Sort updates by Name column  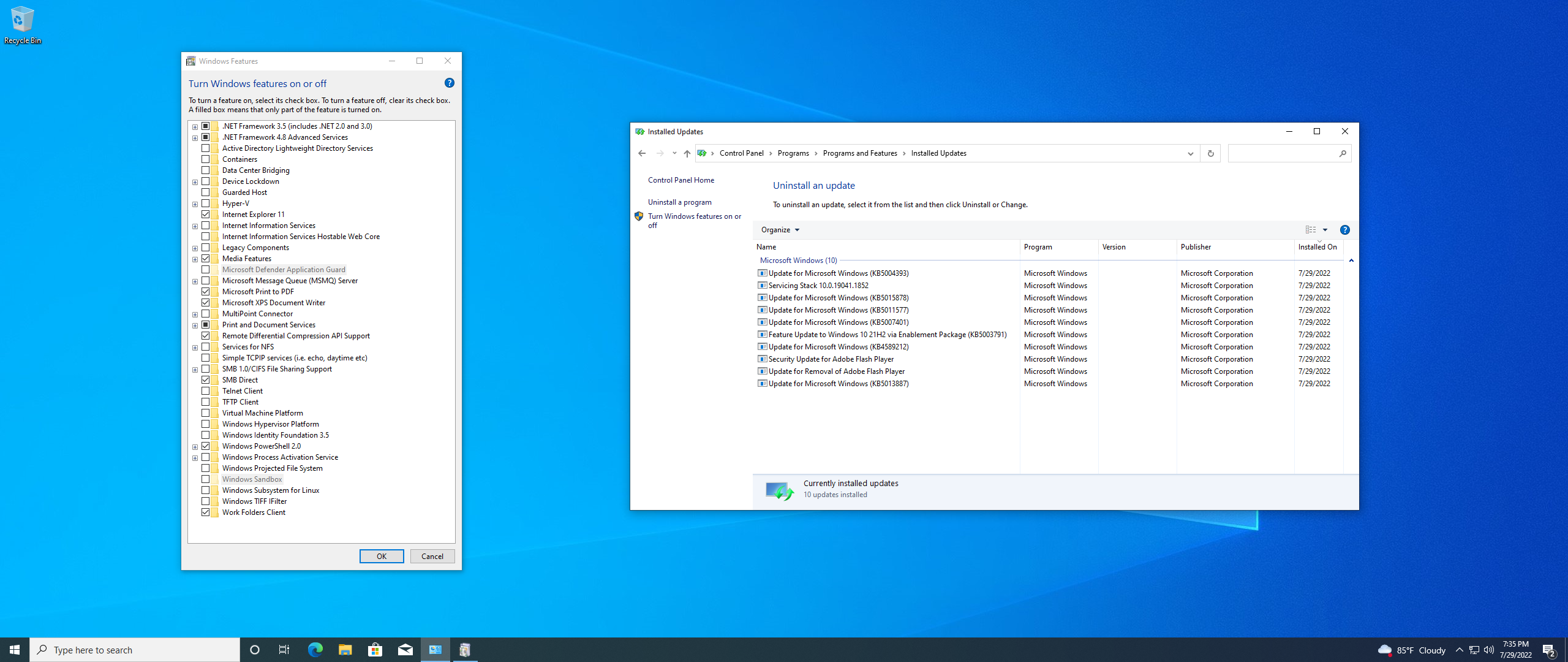tap(886, 247)
